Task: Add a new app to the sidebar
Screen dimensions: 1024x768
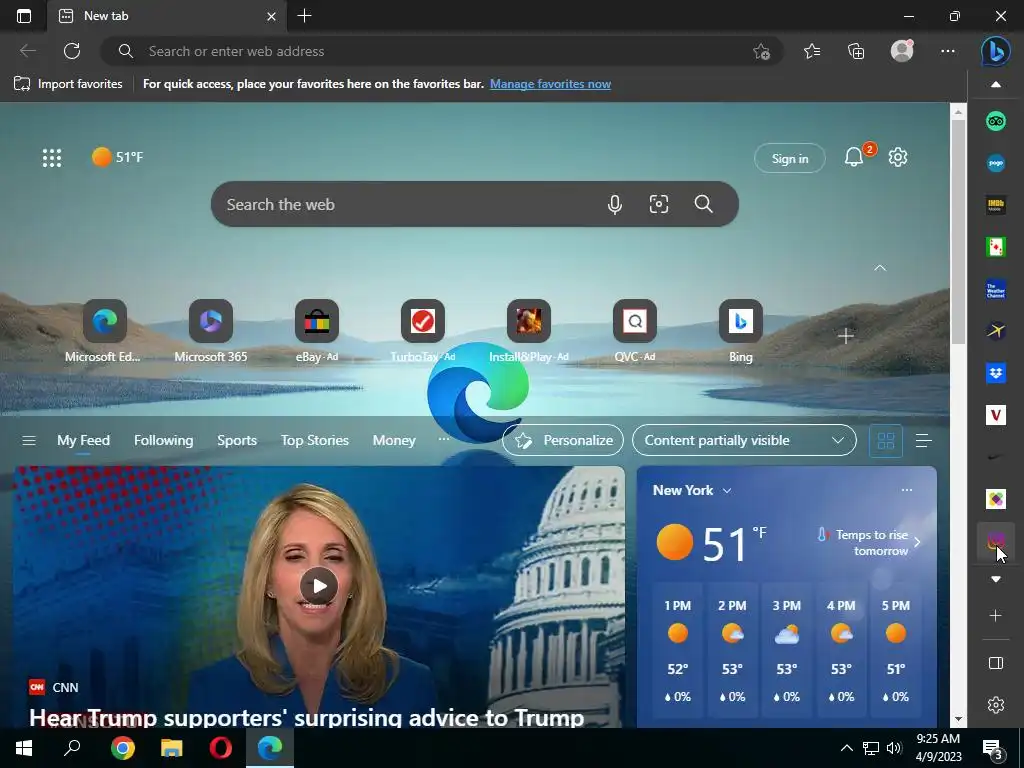Action: pyautogui.click(x=995, y=615)
